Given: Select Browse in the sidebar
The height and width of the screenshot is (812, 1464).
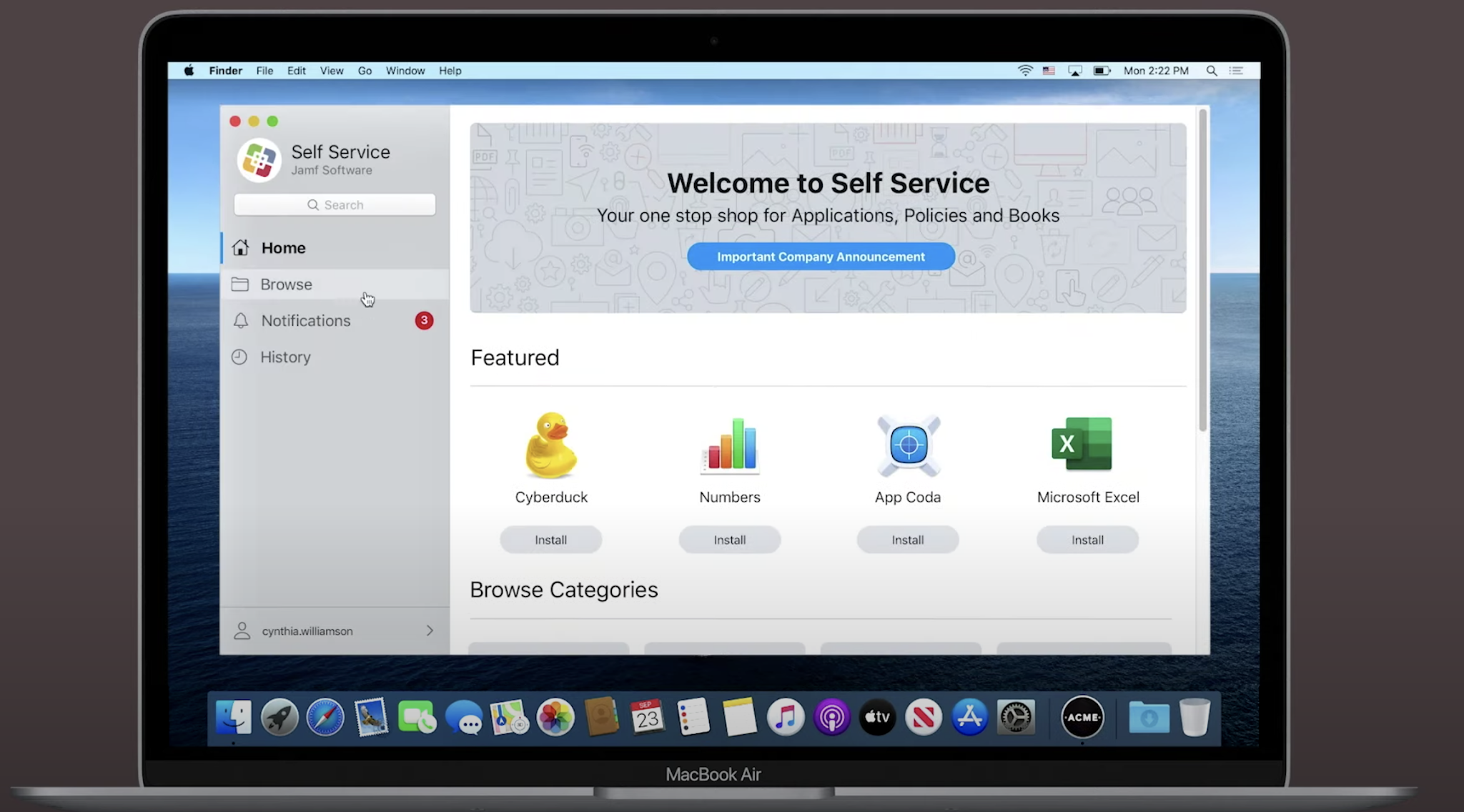Looking at the screenshot, I should point(287,284).
